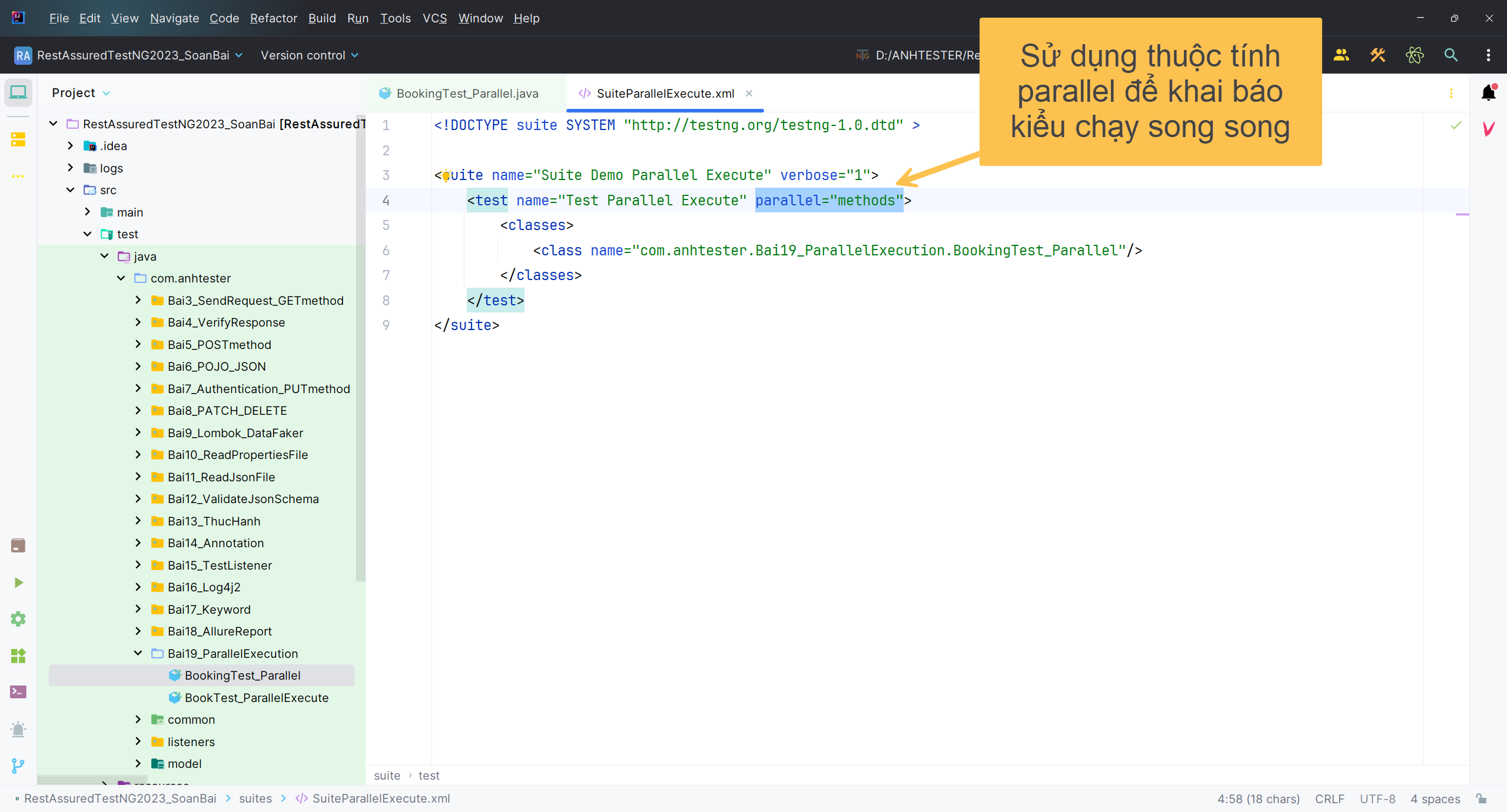Show more tool windows ellipsis
The image size is (1507, 812).
pos(18,176)
